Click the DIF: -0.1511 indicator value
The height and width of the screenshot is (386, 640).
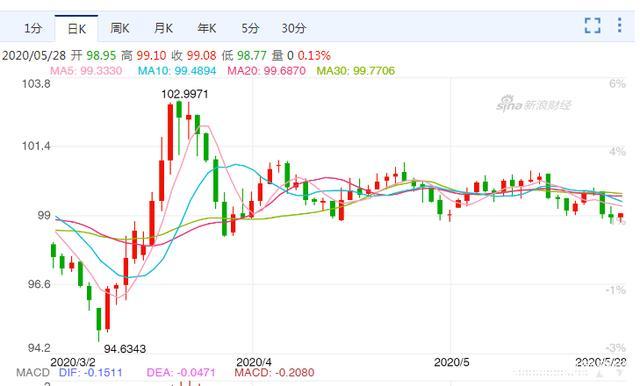coord(91,373)
